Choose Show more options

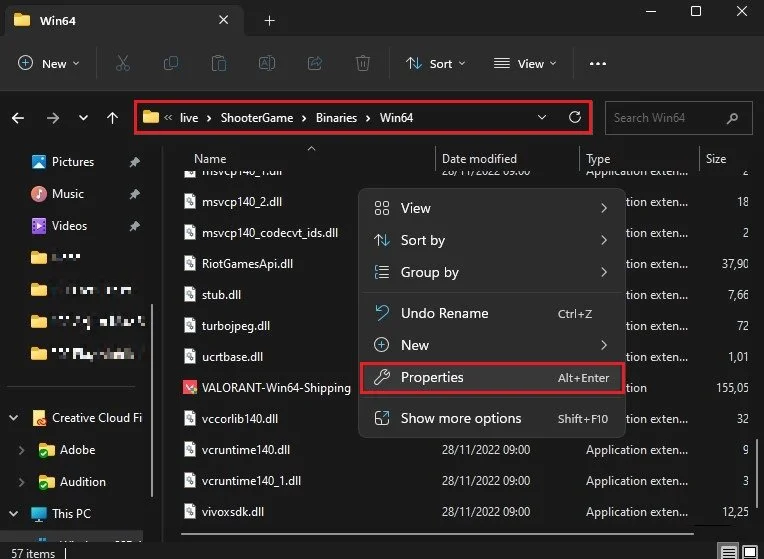point(492,418)
